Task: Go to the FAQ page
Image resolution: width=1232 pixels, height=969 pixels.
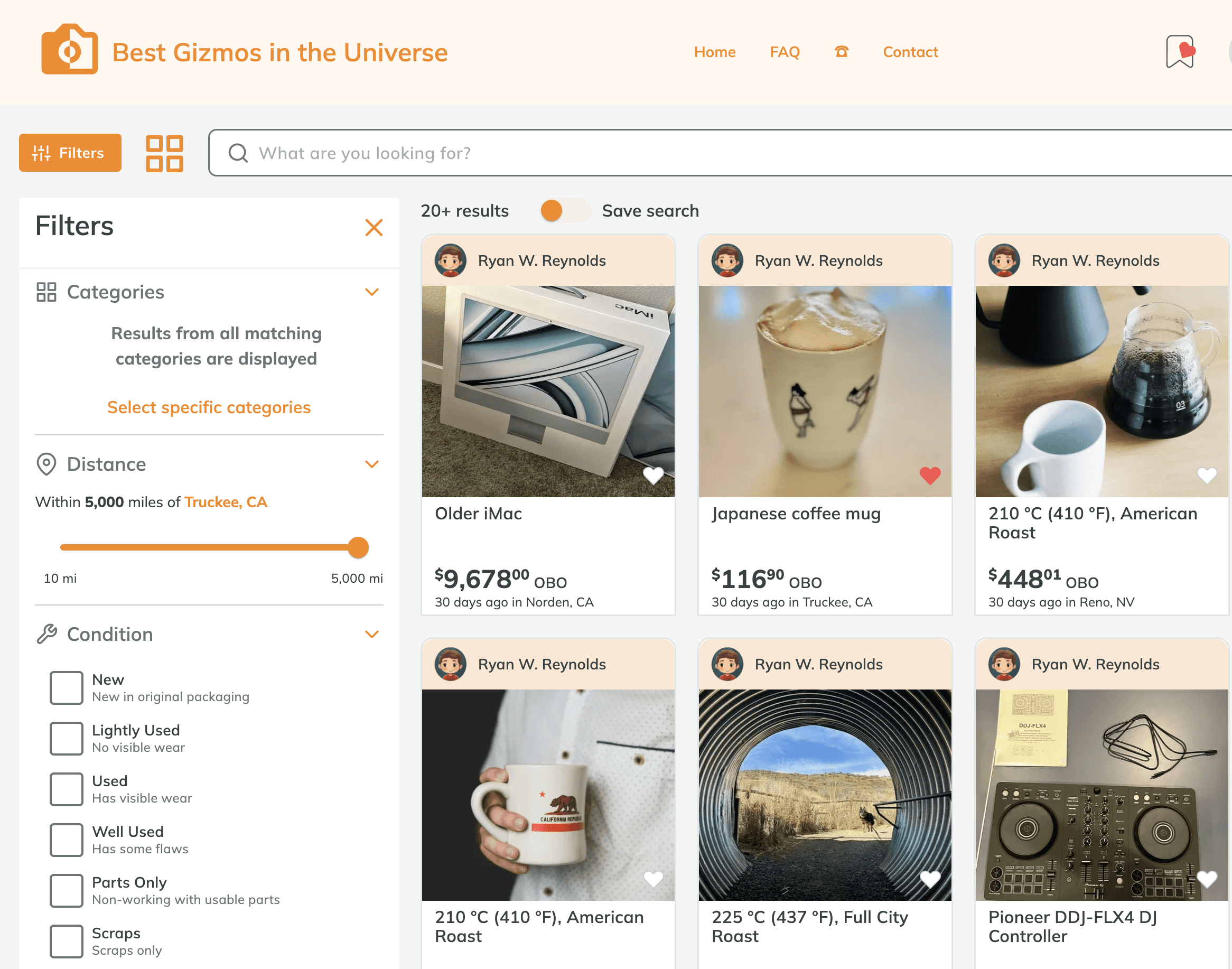Action: coord(785,52)
